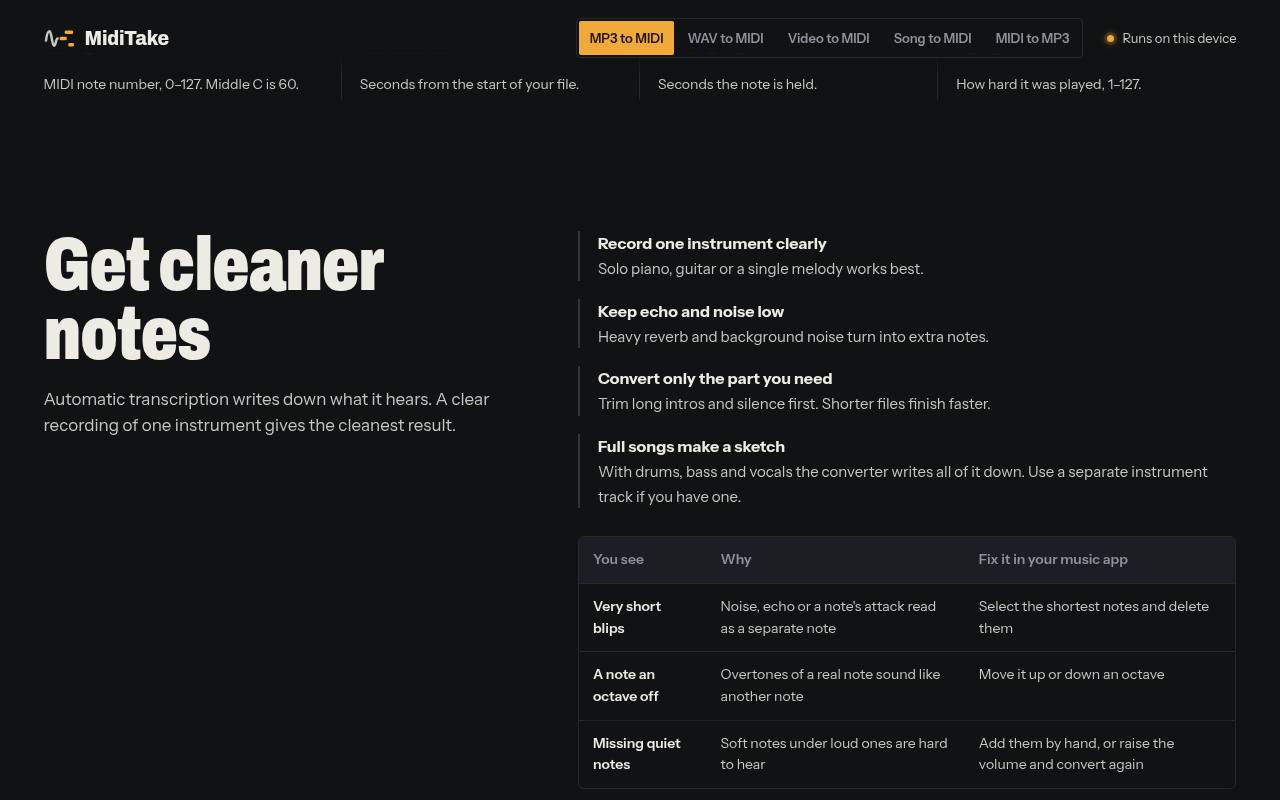The width and height of the screenshot is (1280, 800).
Task: Select the Record one instrument clearly tip
Action: click(x=712, y=244)
